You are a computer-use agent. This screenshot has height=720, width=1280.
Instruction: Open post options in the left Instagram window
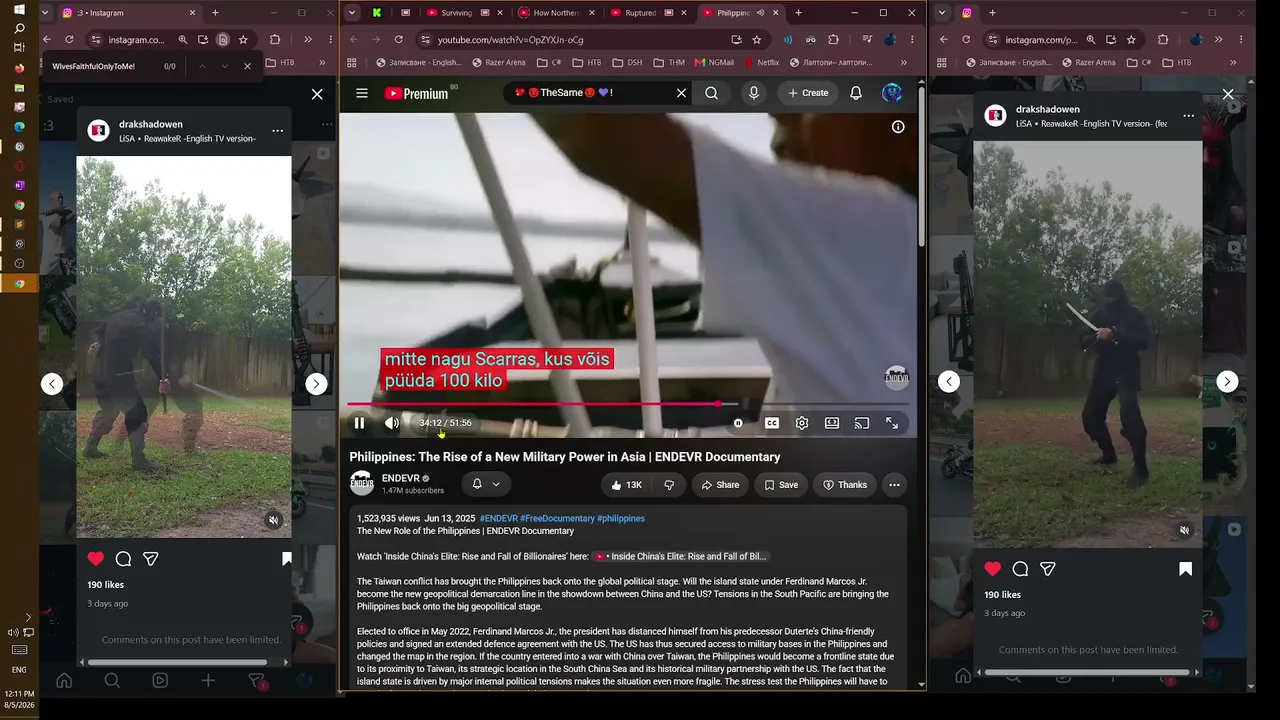point(278,131)
